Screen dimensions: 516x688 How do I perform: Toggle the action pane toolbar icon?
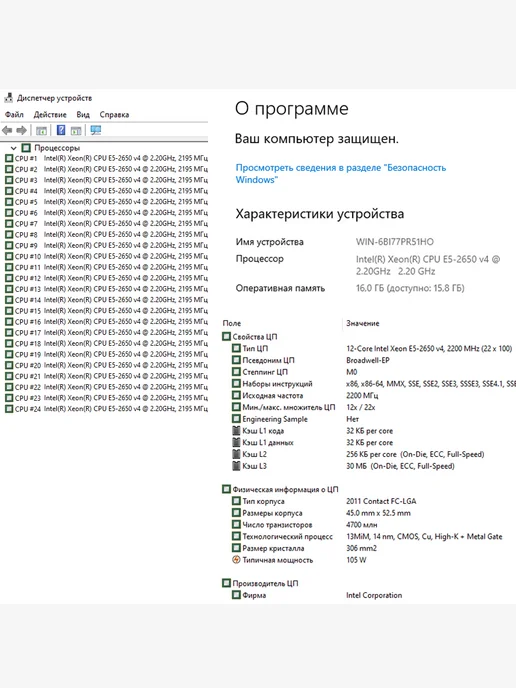76,130
